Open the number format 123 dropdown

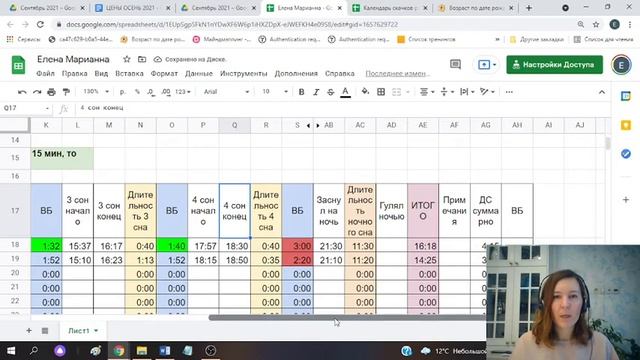click(183, 92)
